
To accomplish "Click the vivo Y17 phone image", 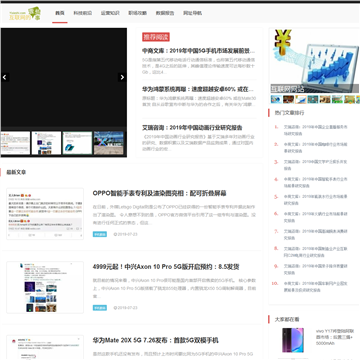I will point(293,340).
